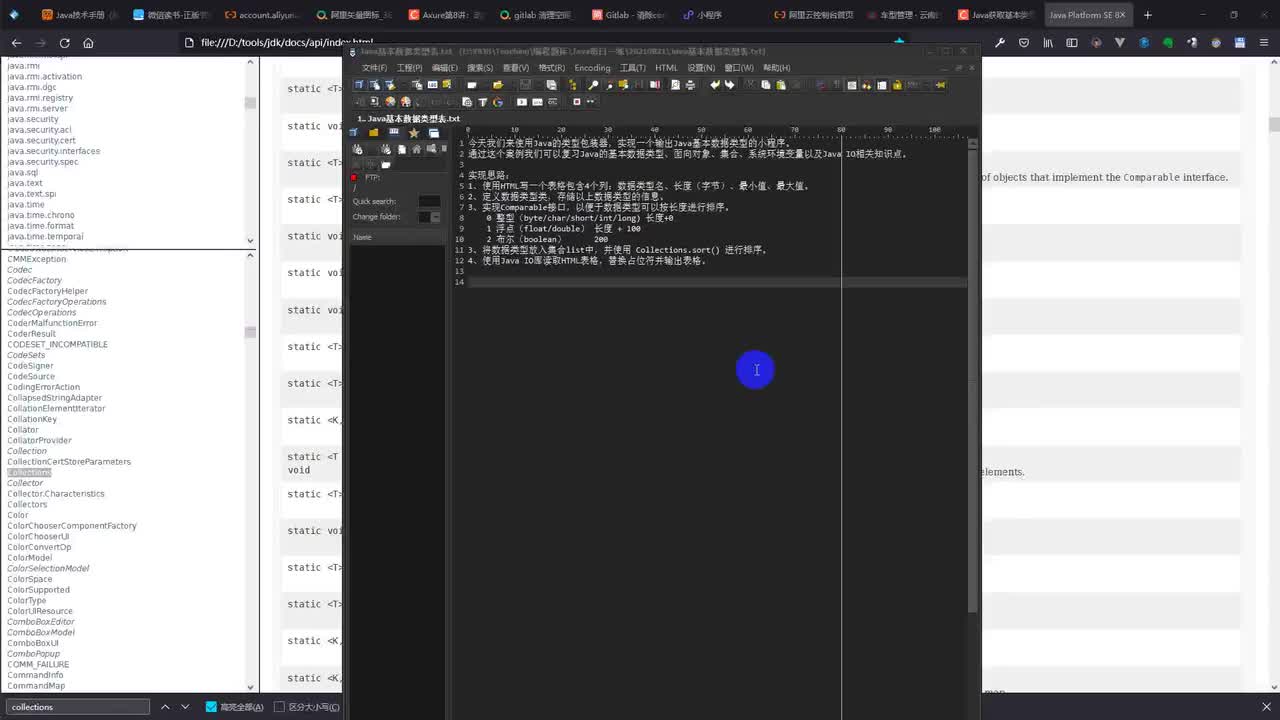
Task: Click the wrench icon in the browser toolbar
Action: [x=1000, y=43]
